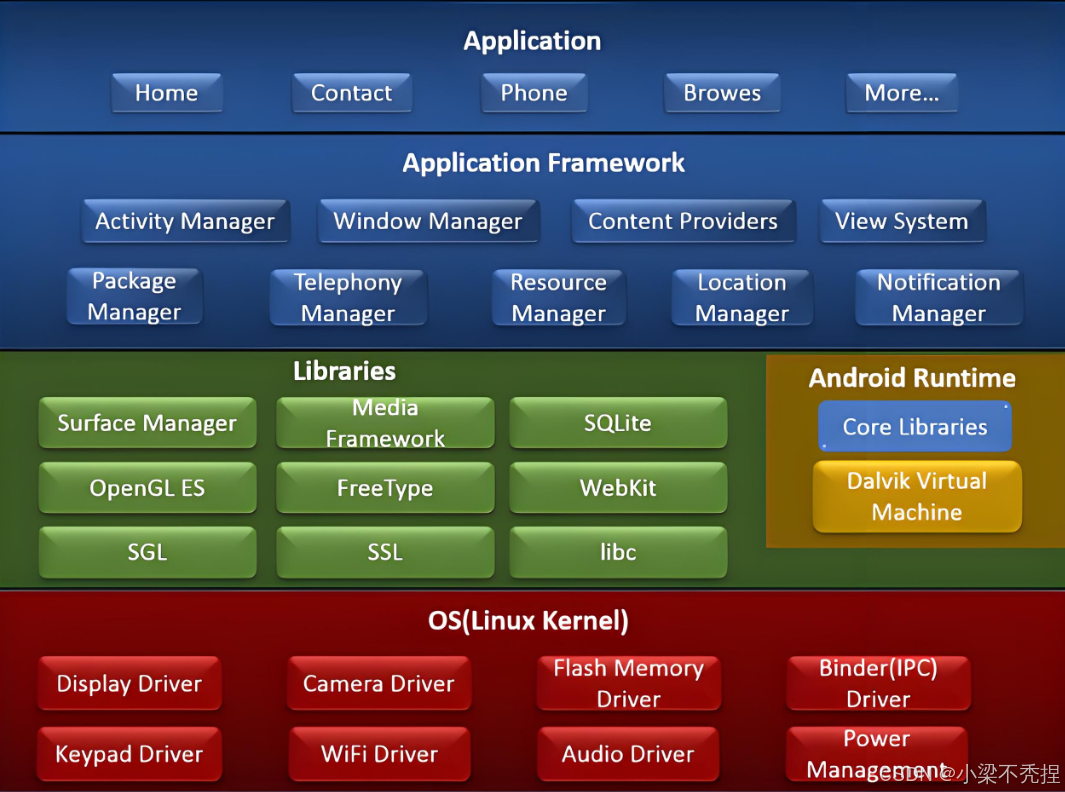Image resolution: width=1065 pixels, height=792 pixels.
Task: Select the Surface Manager library box
Action: coord(147,422)
